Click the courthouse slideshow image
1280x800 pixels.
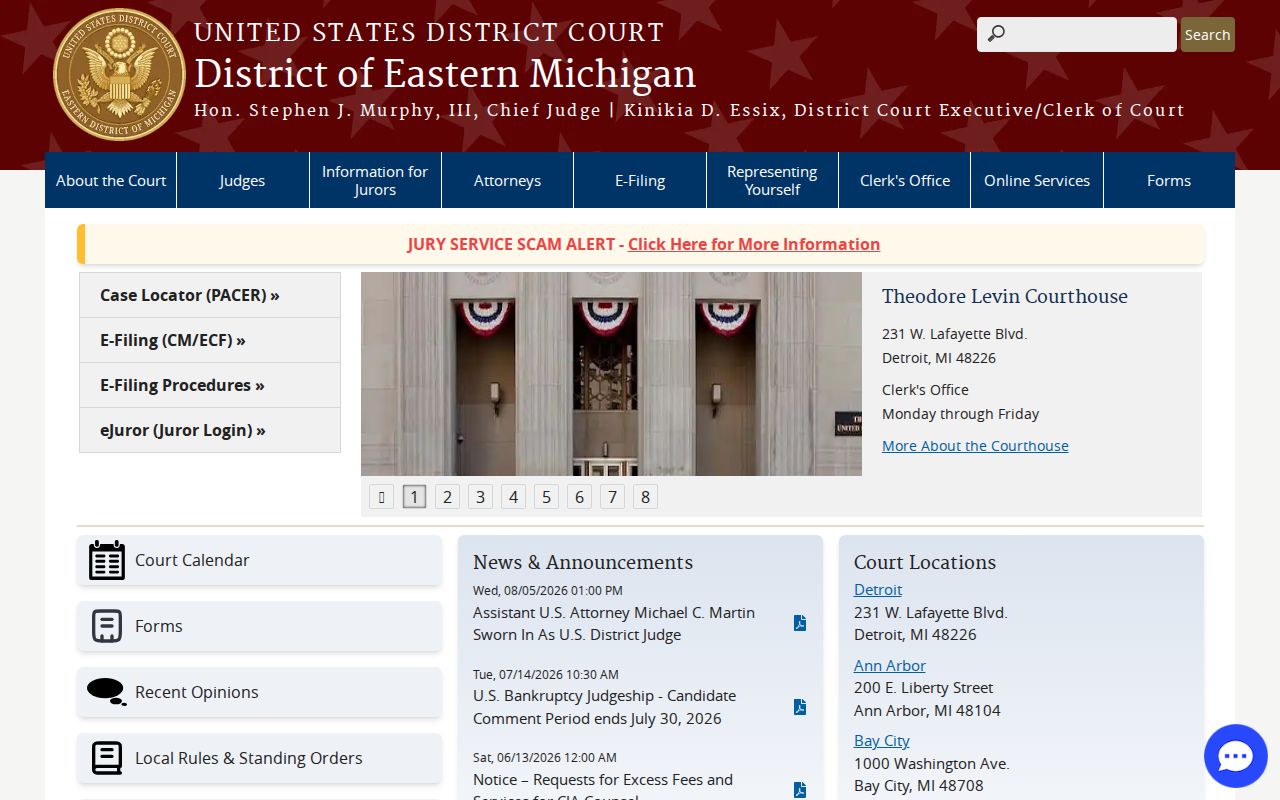click(x=611, y=374)
